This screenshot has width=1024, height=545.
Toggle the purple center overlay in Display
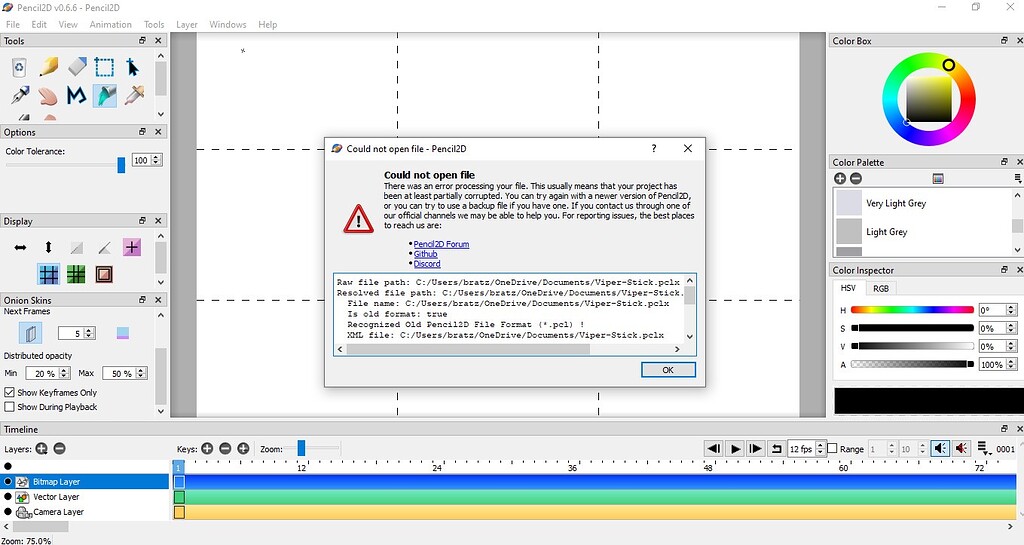click(132, 247)
